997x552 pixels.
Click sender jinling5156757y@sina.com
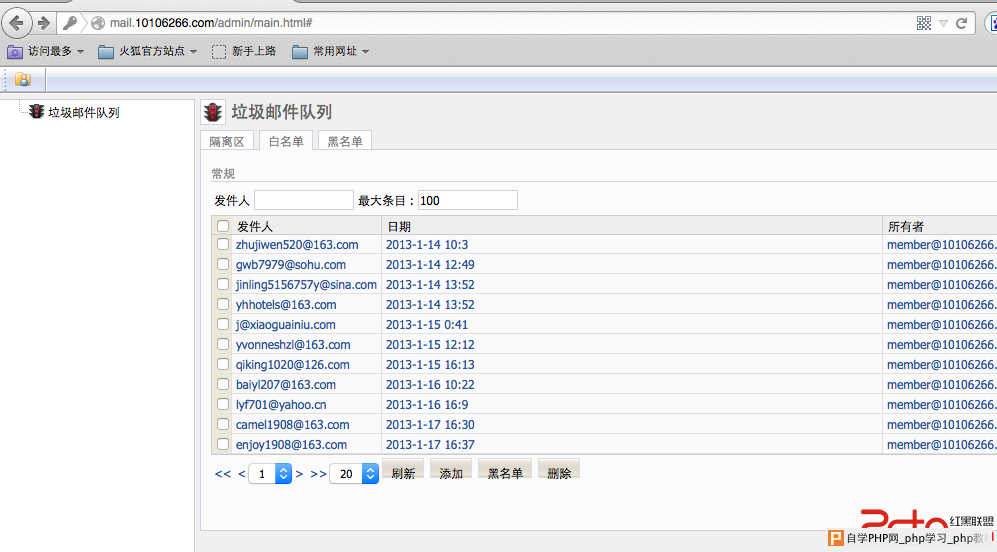point(306,285)
